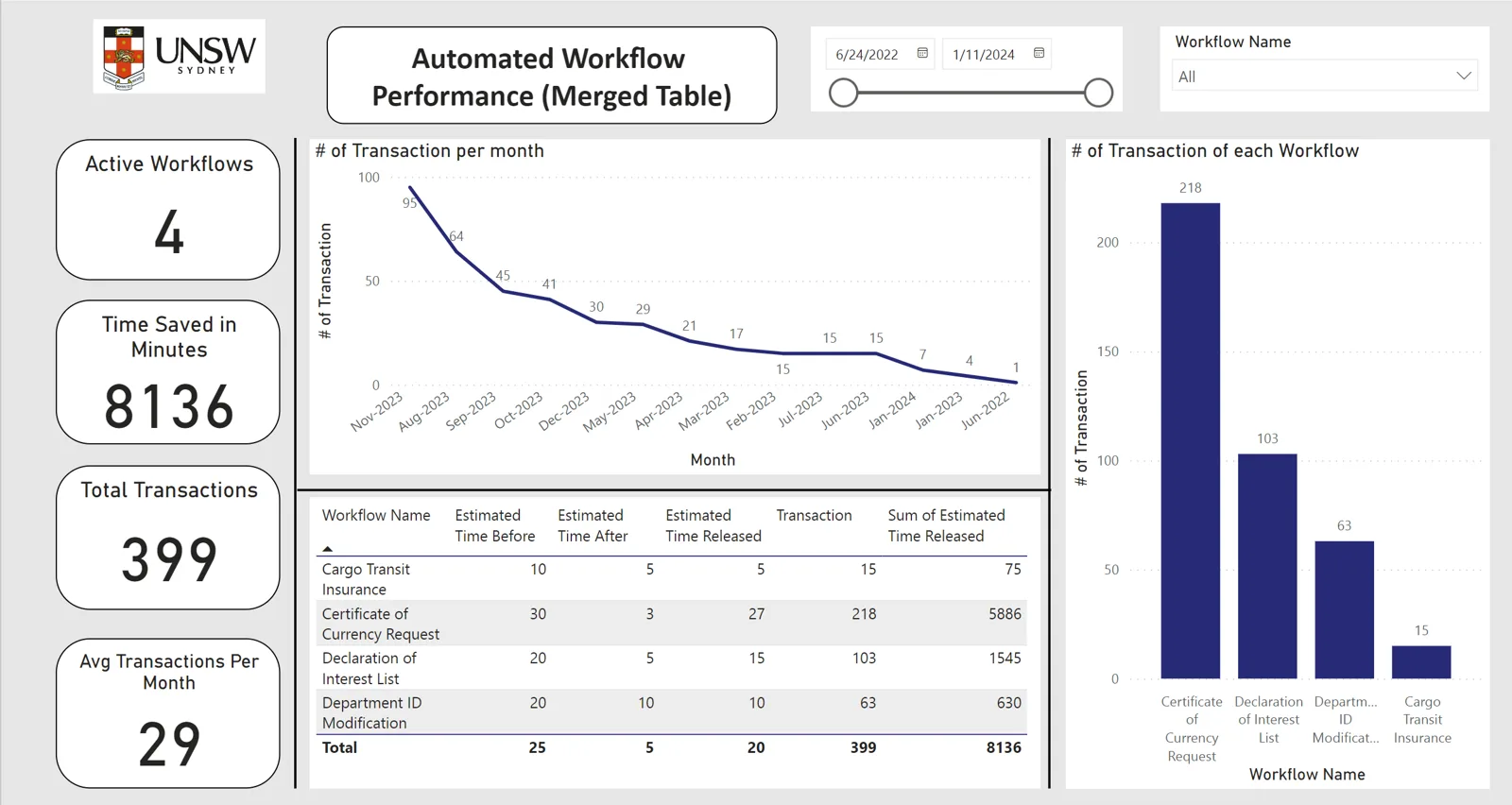Screen dimensions: 1512x805
Task: Select the Department ID Modification table row
Action: [672, 711]
